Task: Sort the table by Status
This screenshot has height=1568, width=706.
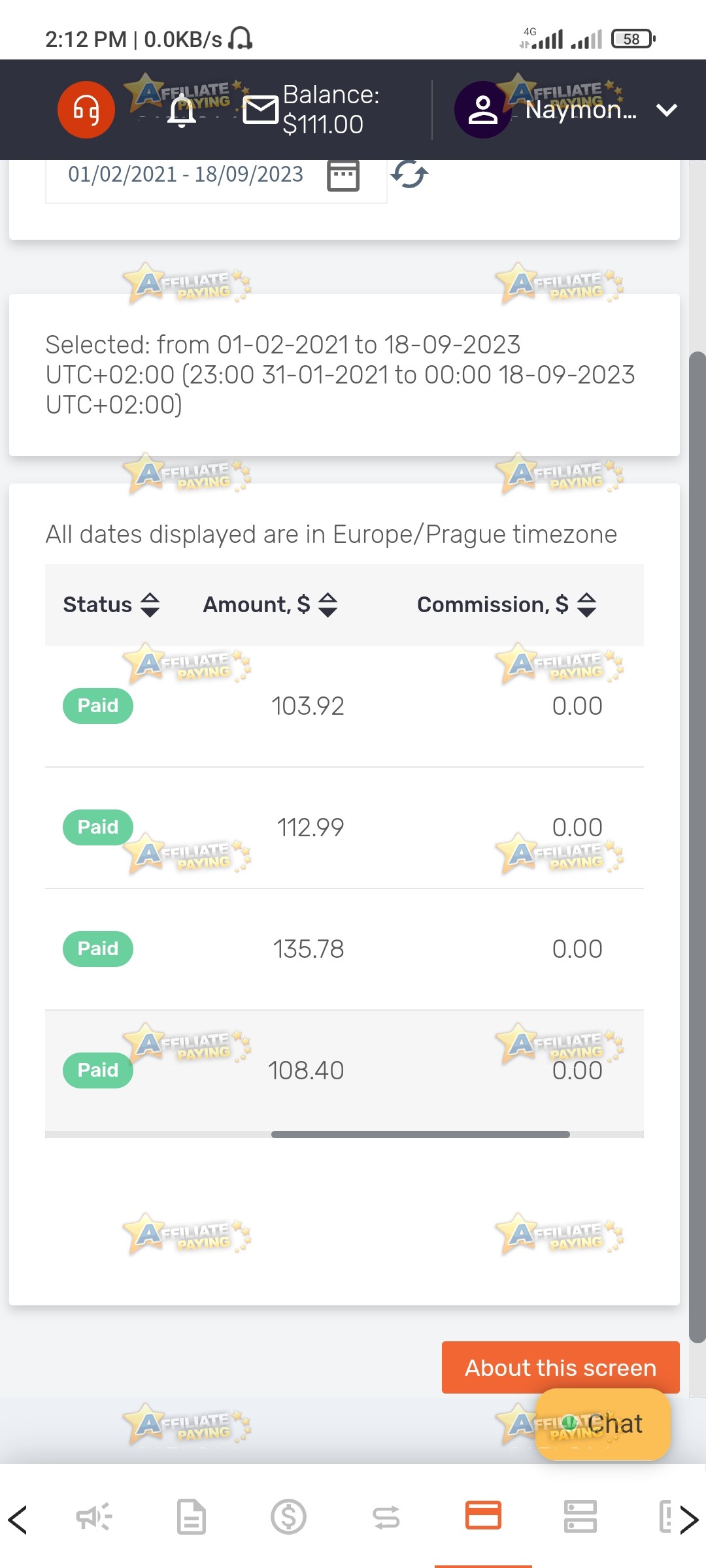Action: point(111,605)
